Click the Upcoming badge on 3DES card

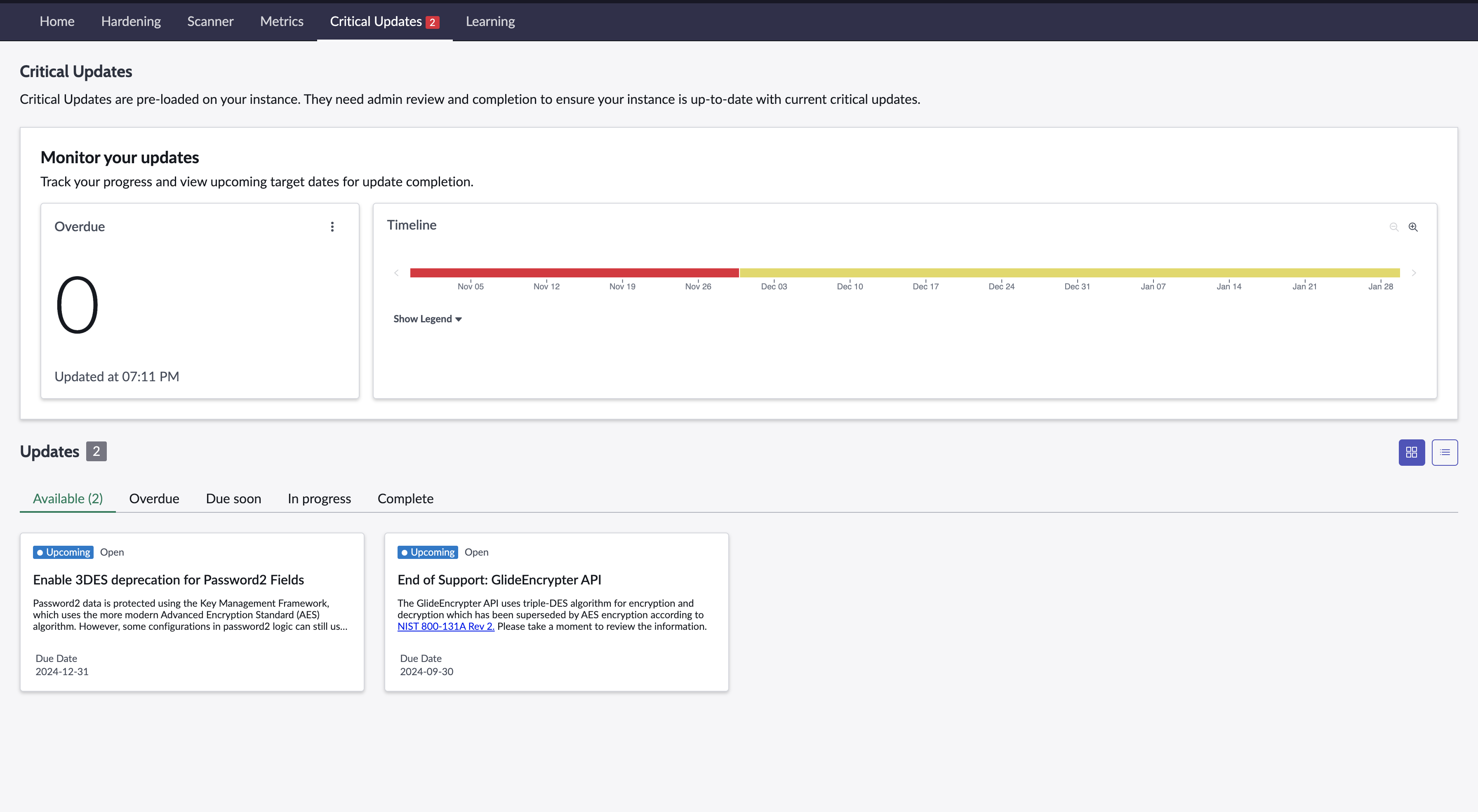click(x=63, y=552)
